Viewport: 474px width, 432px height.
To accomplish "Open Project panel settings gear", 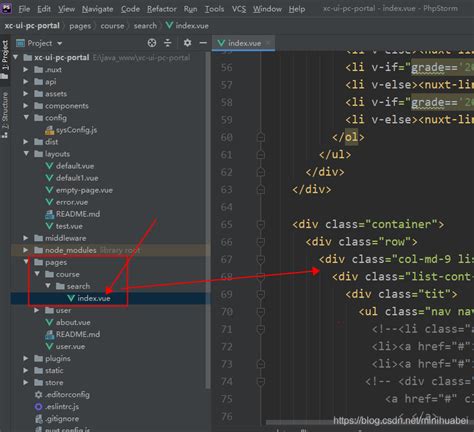I will click(187, 43).
